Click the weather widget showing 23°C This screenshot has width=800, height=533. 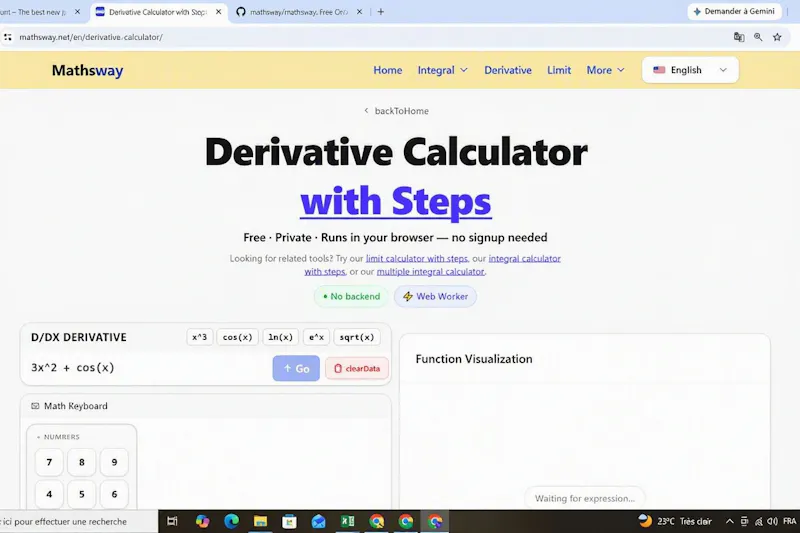(x=675, y=521)
